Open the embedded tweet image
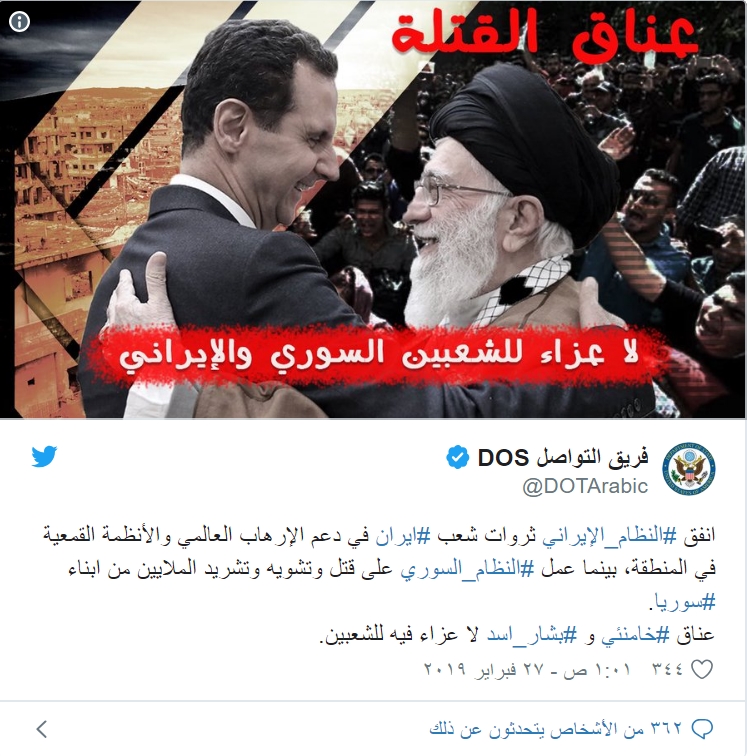Screen dimensions: 747x756 (x=373, y=209)
